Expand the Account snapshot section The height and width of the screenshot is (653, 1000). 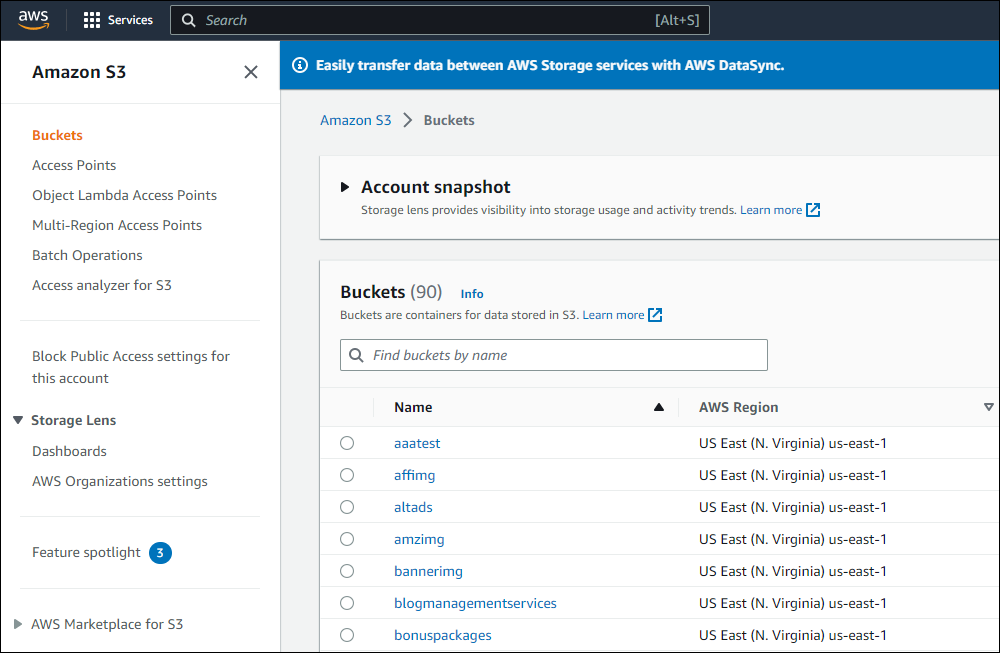click(x=345, y=187)
